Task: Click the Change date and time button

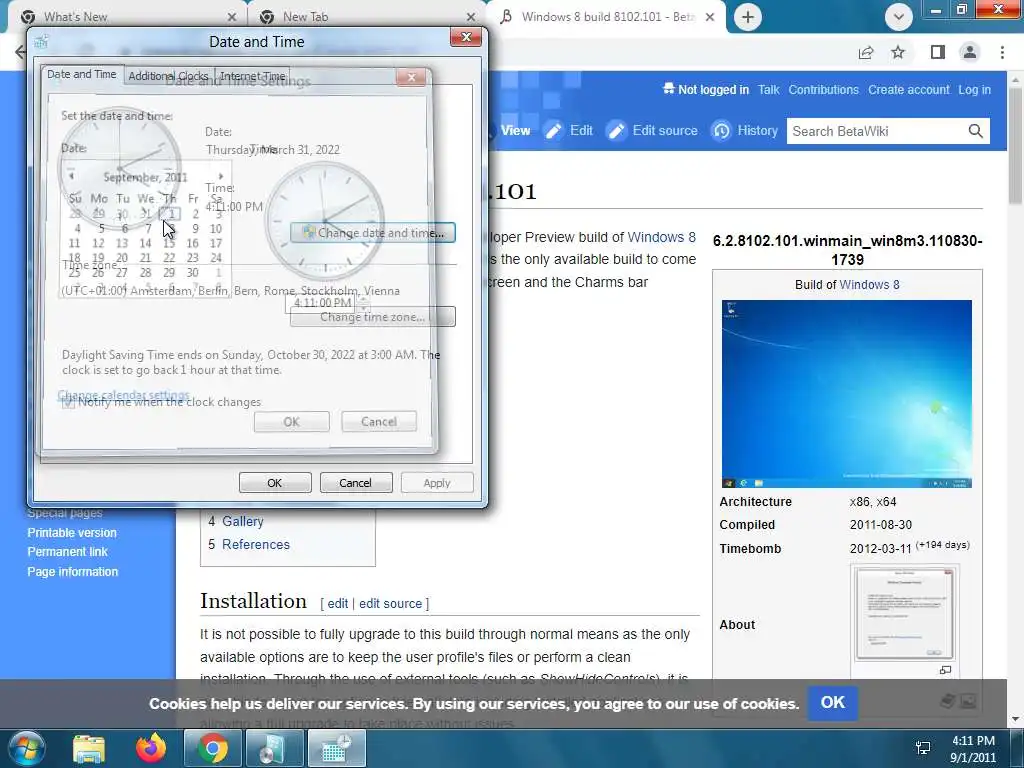Action: pyautogui.click(x=373, y=233)
